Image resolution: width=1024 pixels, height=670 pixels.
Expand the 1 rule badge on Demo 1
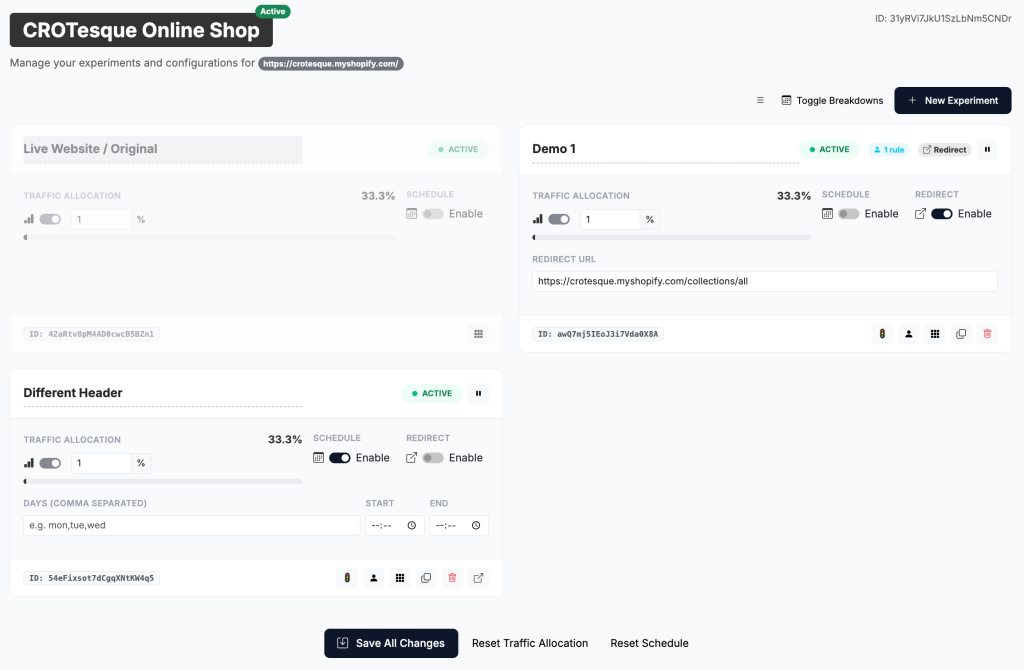click(x=888, y=148)
